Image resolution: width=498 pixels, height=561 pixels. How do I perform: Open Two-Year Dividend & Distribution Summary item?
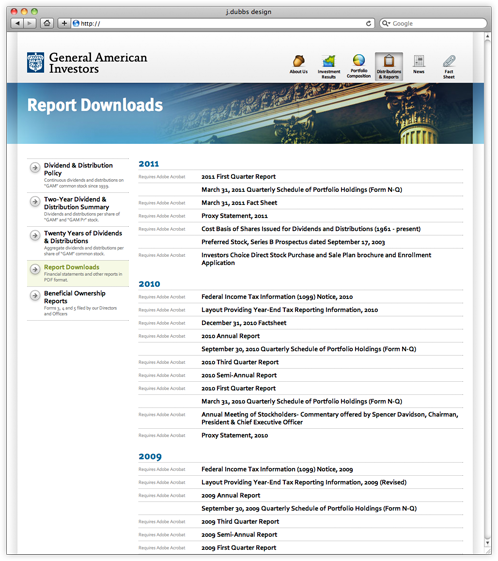pyautogui.click(x=78, y=209)
